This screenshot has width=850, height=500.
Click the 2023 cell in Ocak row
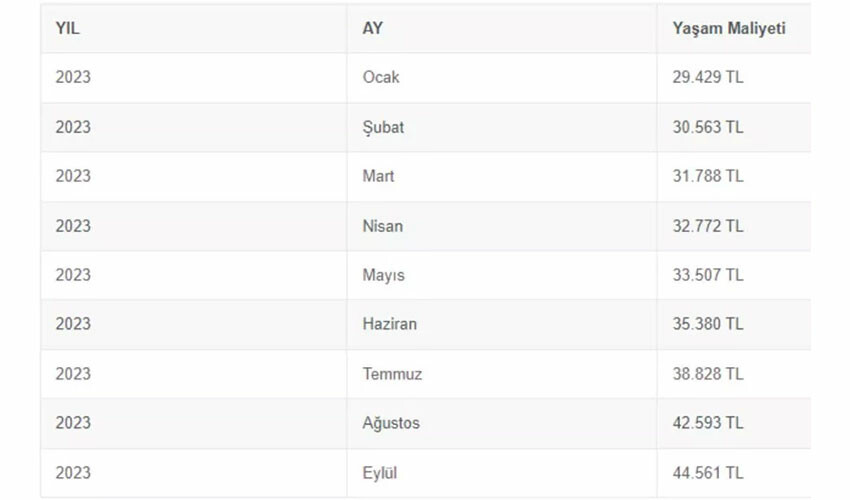[x=73, y=77]
